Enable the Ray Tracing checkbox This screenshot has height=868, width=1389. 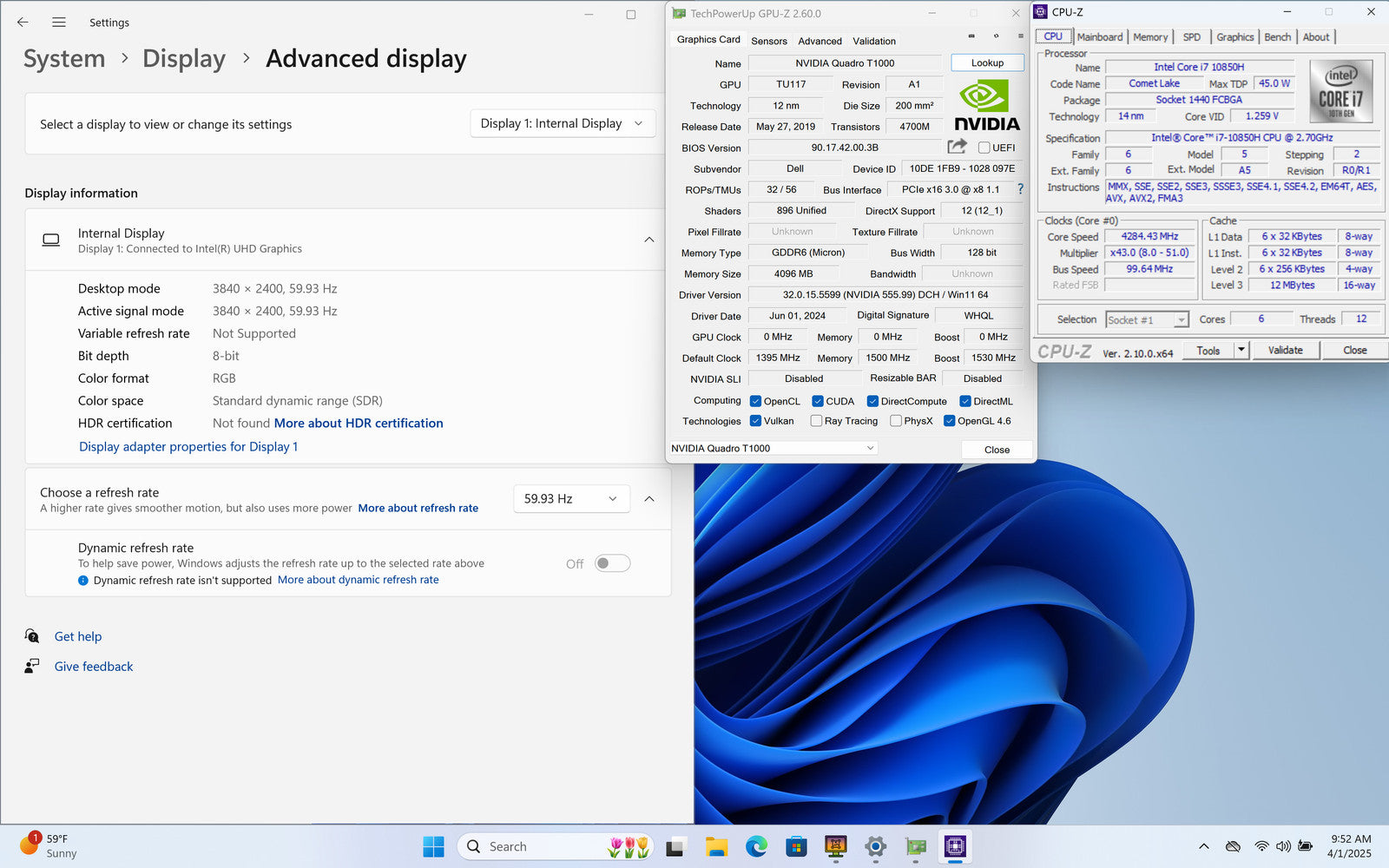[x=816, y=421]
